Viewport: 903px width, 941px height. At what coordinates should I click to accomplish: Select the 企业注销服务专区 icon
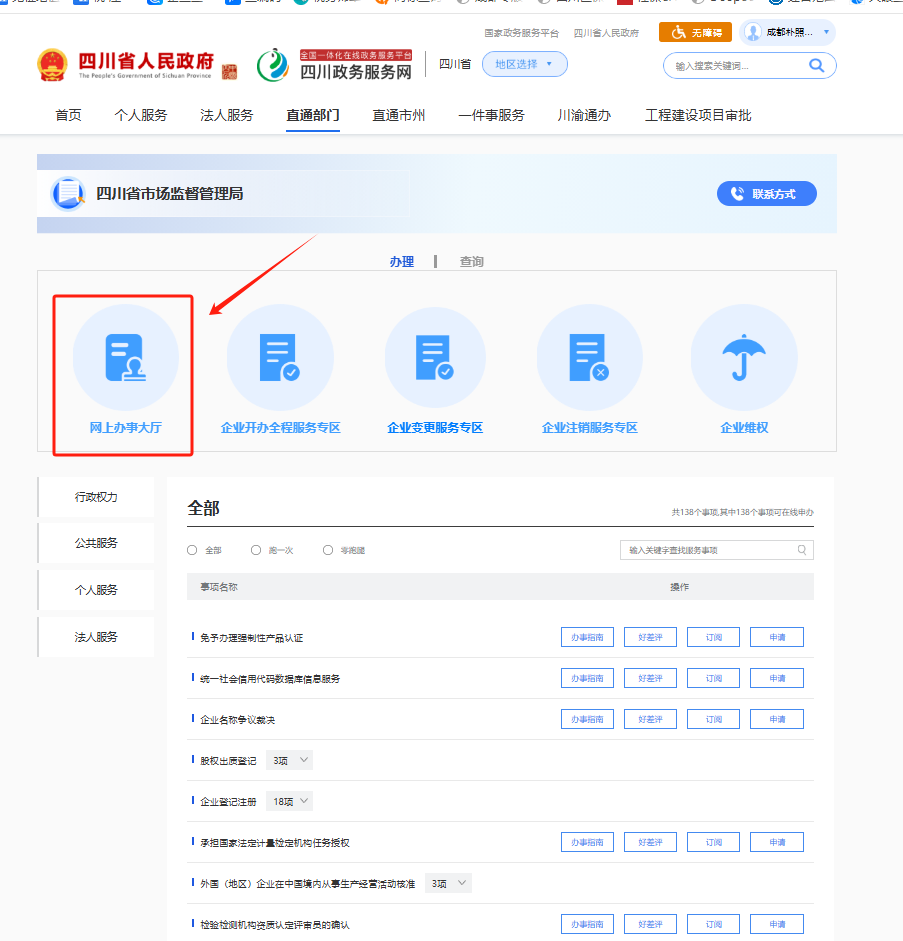coord(588,358)
